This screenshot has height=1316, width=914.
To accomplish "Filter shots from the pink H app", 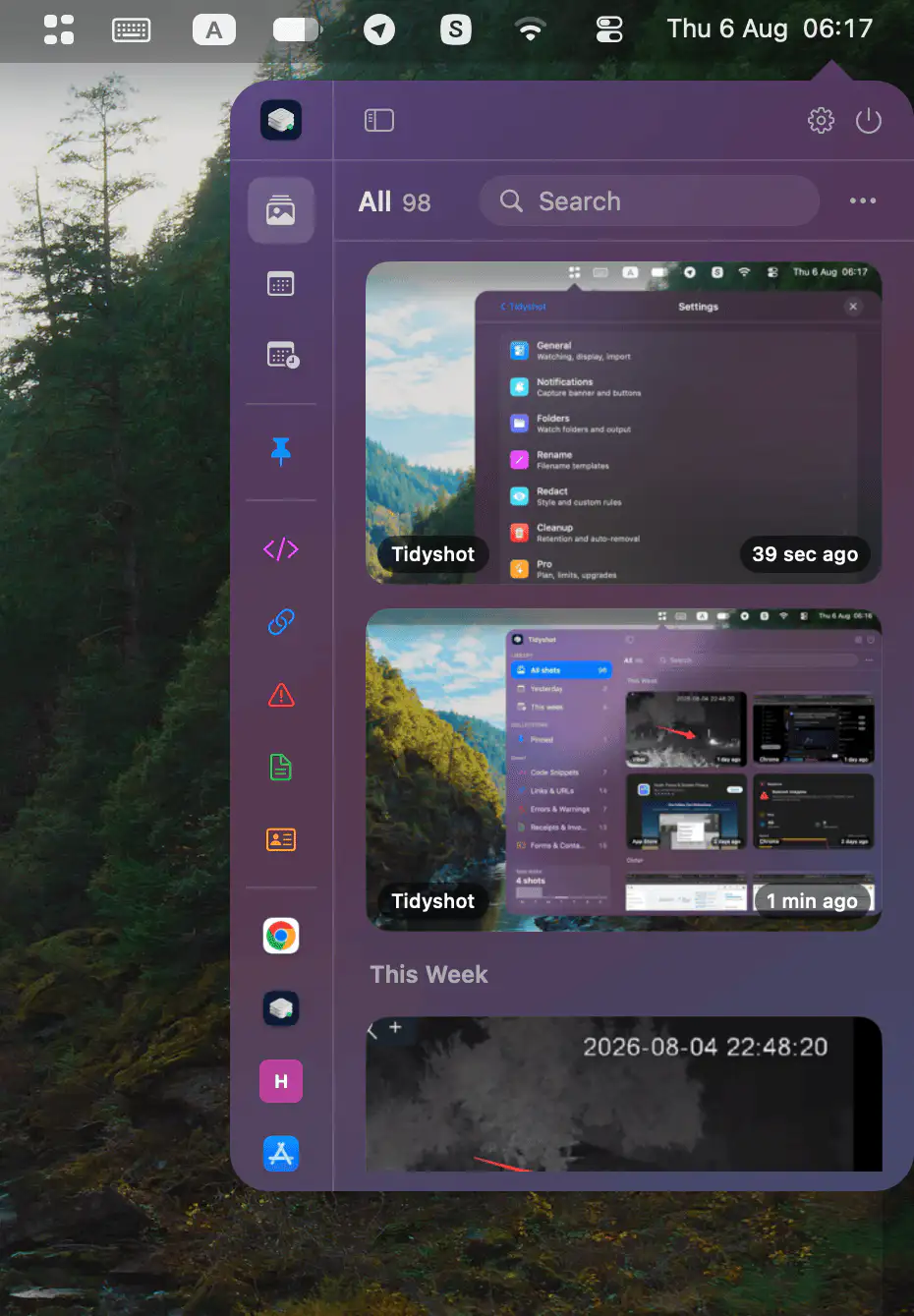I will click(281, 1082).
